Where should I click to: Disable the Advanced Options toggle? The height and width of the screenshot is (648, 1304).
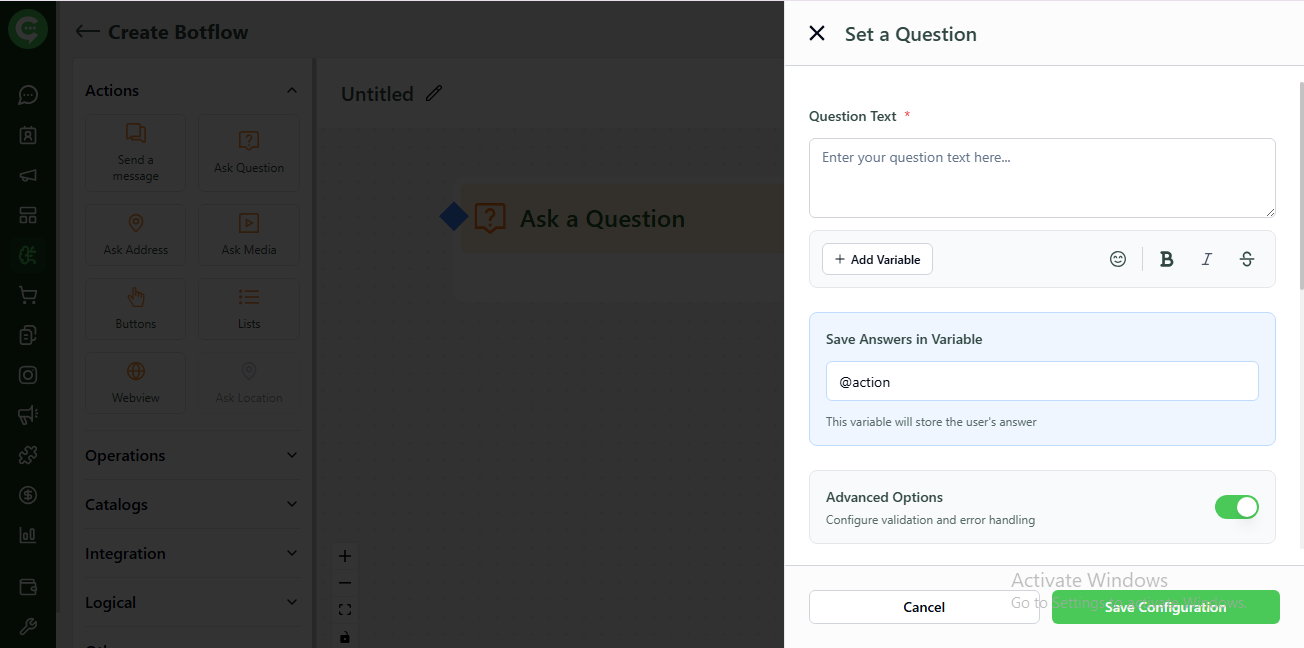click(x=1237, y=507)
